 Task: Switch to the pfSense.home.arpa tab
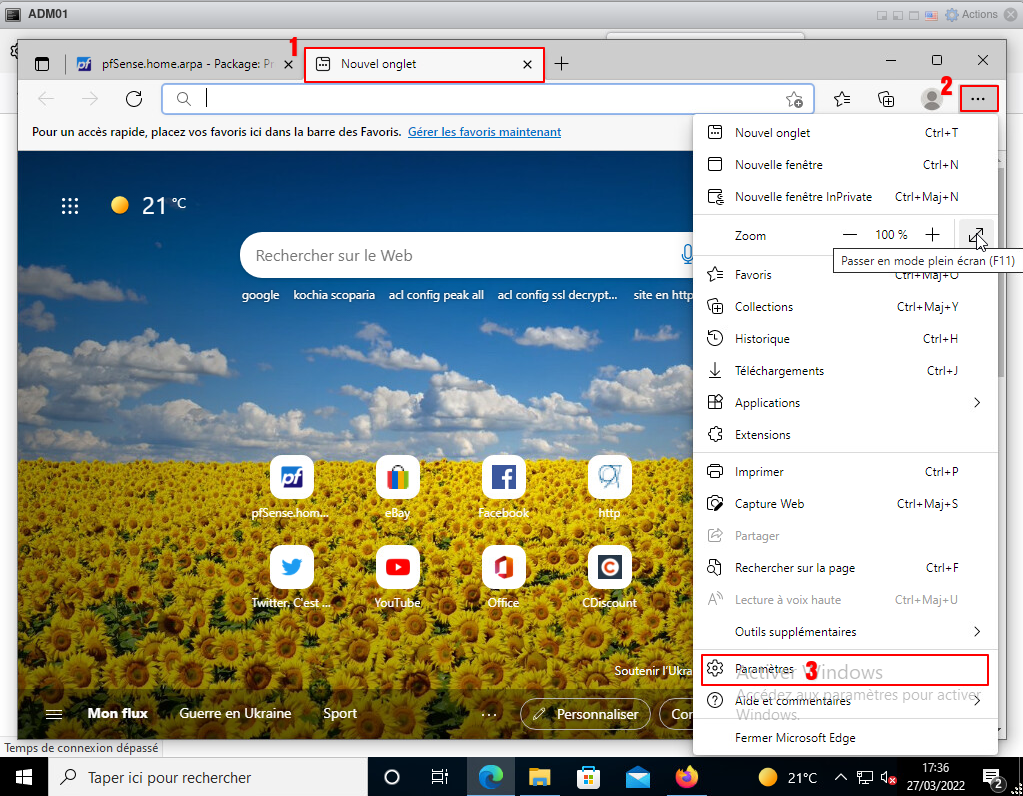point(185,64)
